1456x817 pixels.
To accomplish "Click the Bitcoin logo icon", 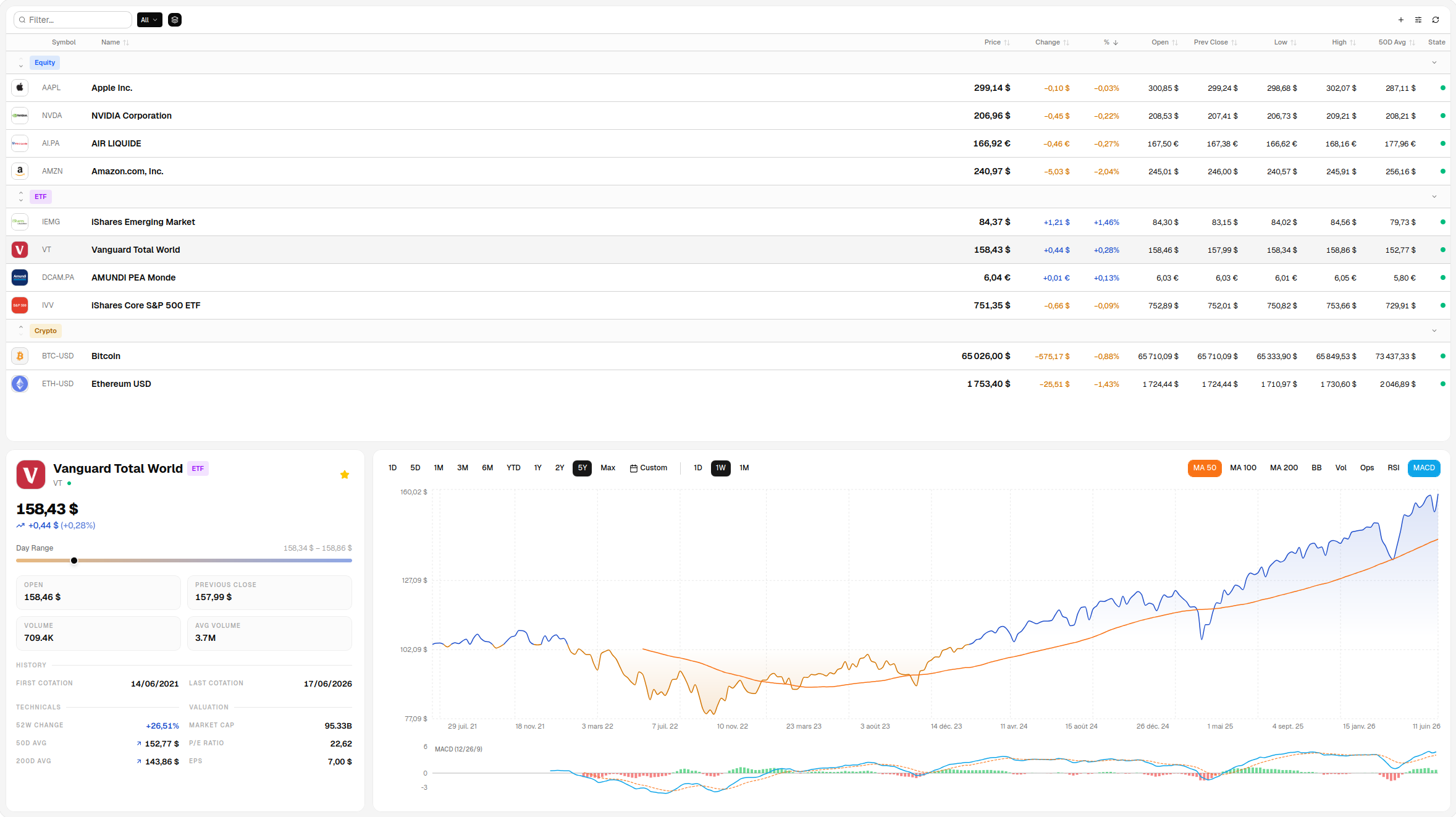I will (20, 356).
